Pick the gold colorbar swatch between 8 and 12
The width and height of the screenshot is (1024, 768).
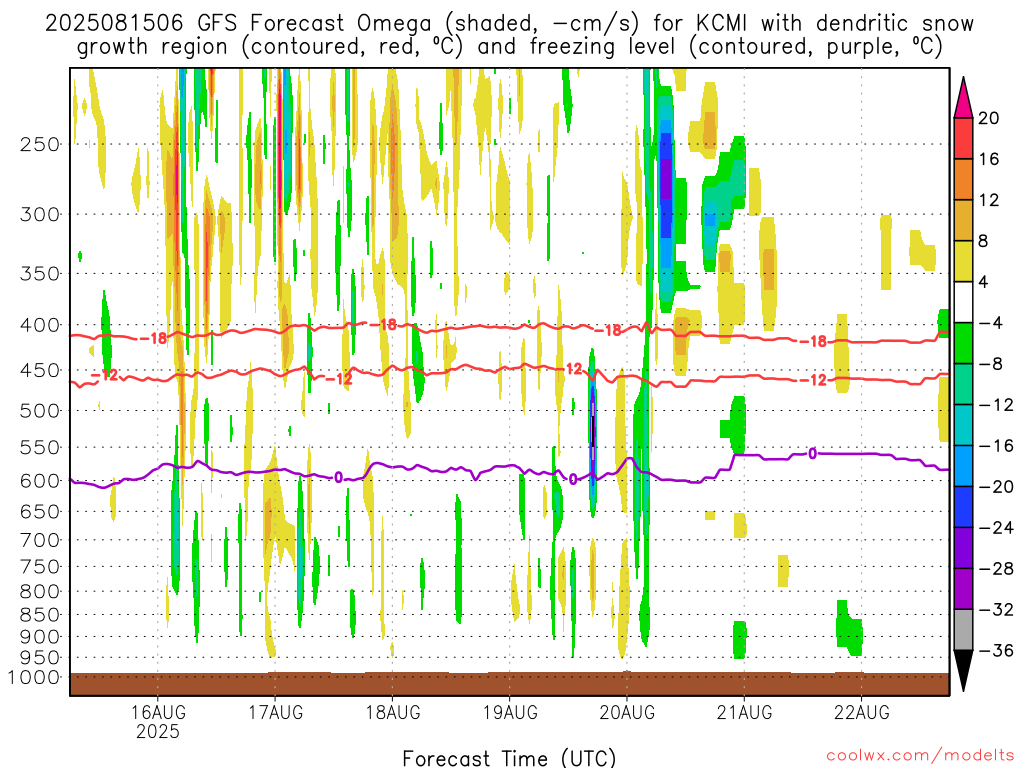coord(963,221)
